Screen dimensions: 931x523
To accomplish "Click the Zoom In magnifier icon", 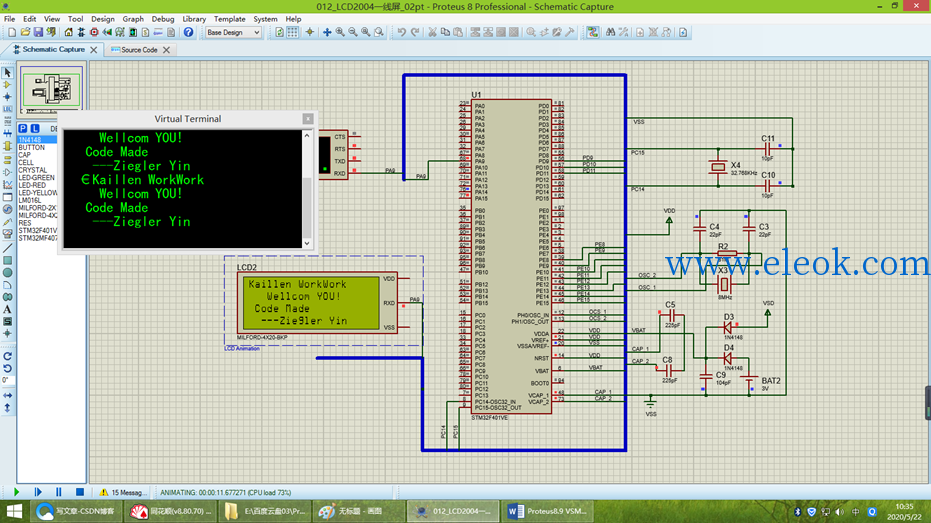I will 340,32.
